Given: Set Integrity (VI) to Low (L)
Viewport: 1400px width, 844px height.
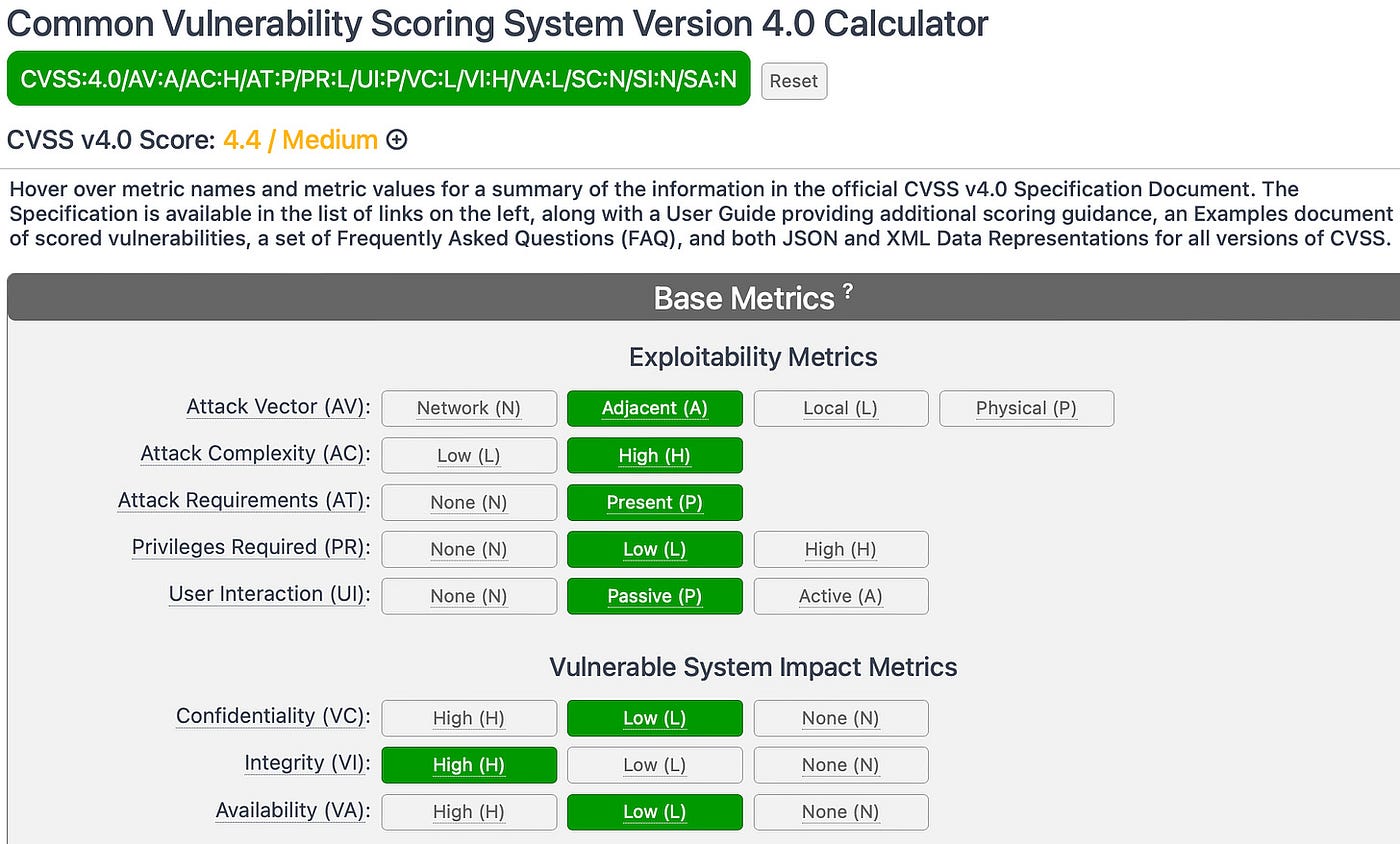Looking at the screenshot, I should point(655,765).
